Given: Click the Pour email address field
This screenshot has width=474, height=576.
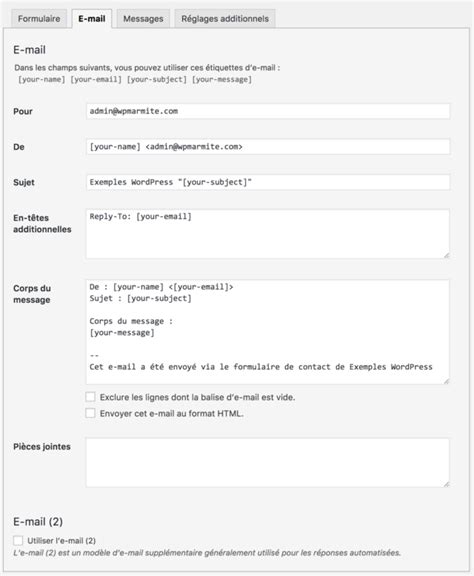Looking at the screenshot, I should coord(267,111).
